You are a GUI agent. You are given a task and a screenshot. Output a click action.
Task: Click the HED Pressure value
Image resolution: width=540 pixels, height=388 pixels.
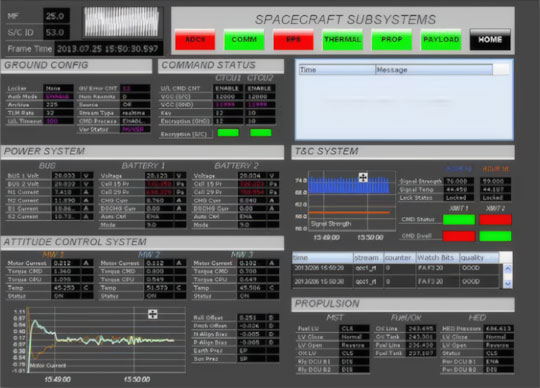[498, 328]
